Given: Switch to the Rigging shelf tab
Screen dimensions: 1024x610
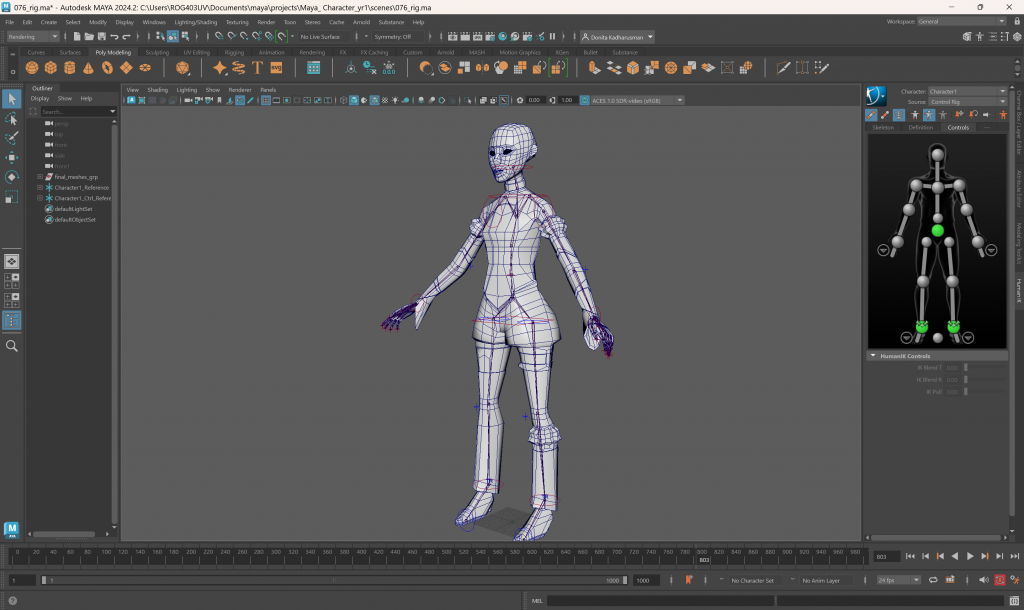Looking at the screenshot, I should tap(234, 52).
